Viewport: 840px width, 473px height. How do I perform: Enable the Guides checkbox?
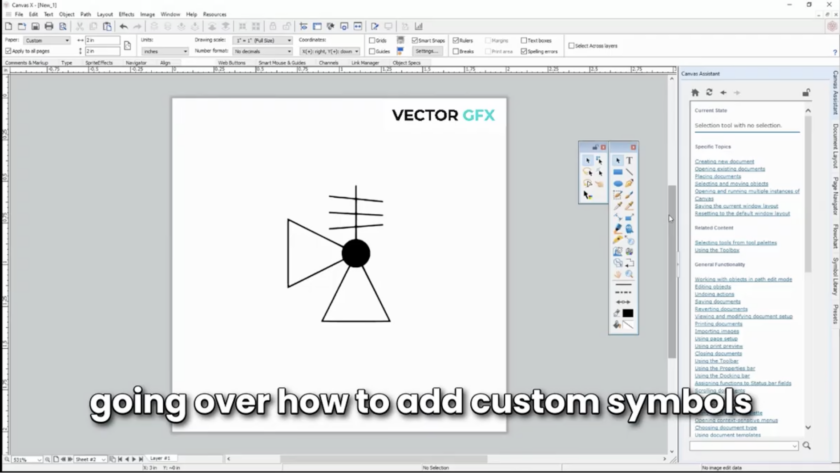pos(372,51)
